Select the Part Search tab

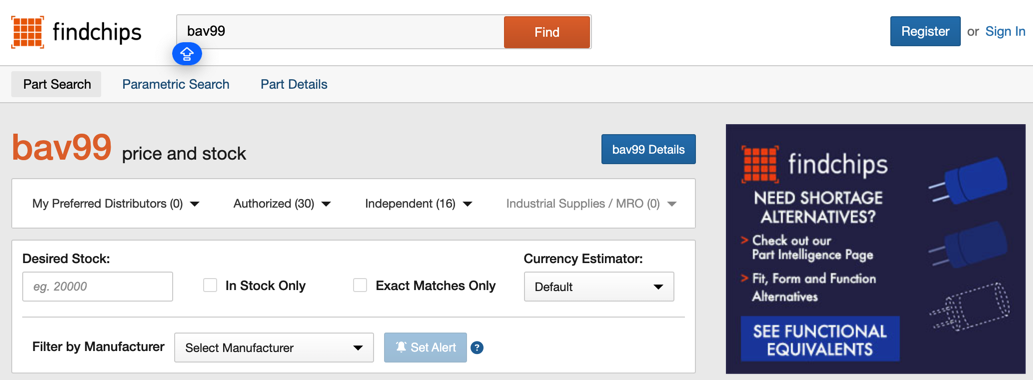(x=57, y=84)
